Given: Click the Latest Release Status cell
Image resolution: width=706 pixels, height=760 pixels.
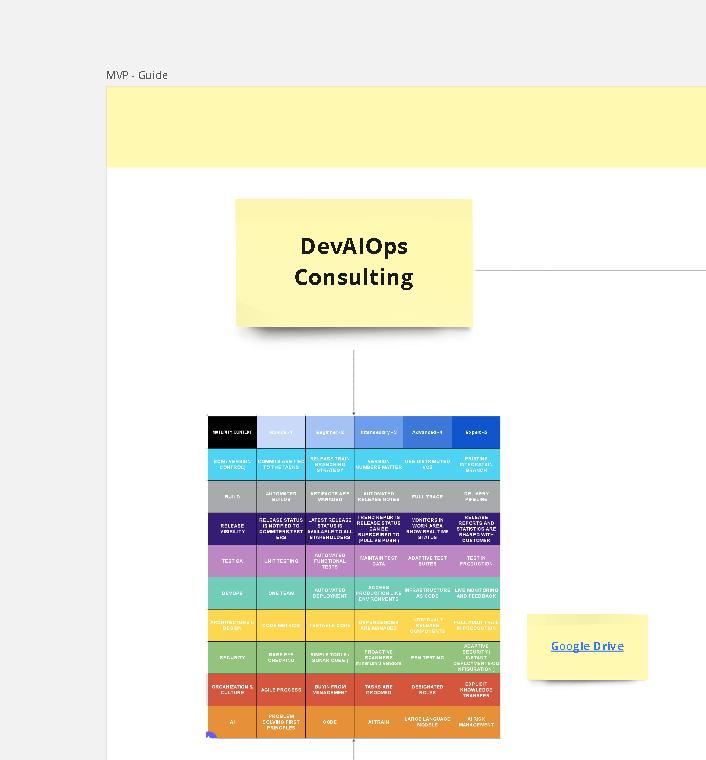Looking at the screenshot, I should 329,529.
